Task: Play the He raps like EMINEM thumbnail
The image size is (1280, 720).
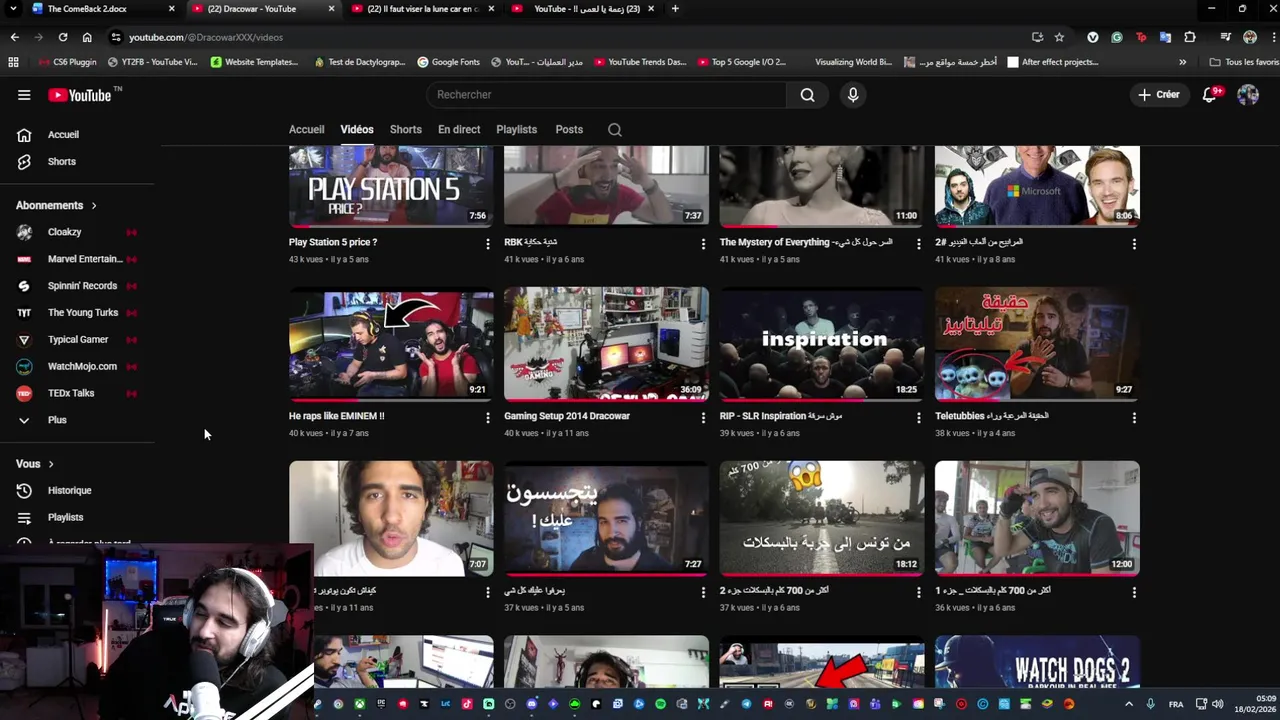Action: coord(391,344)
